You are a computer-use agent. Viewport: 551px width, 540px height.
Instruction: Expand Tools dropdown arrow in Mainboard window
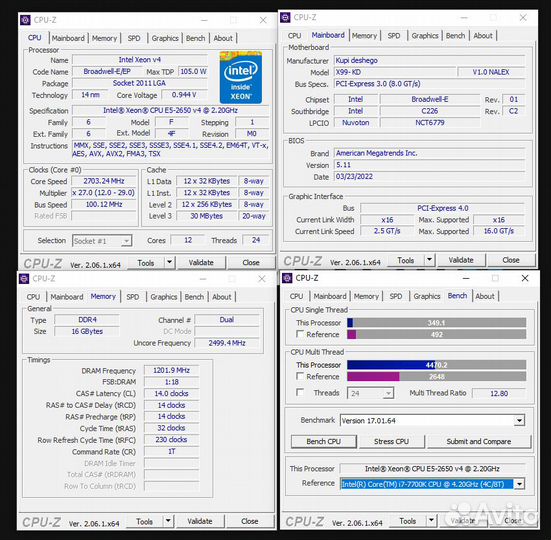coord(429,260)
